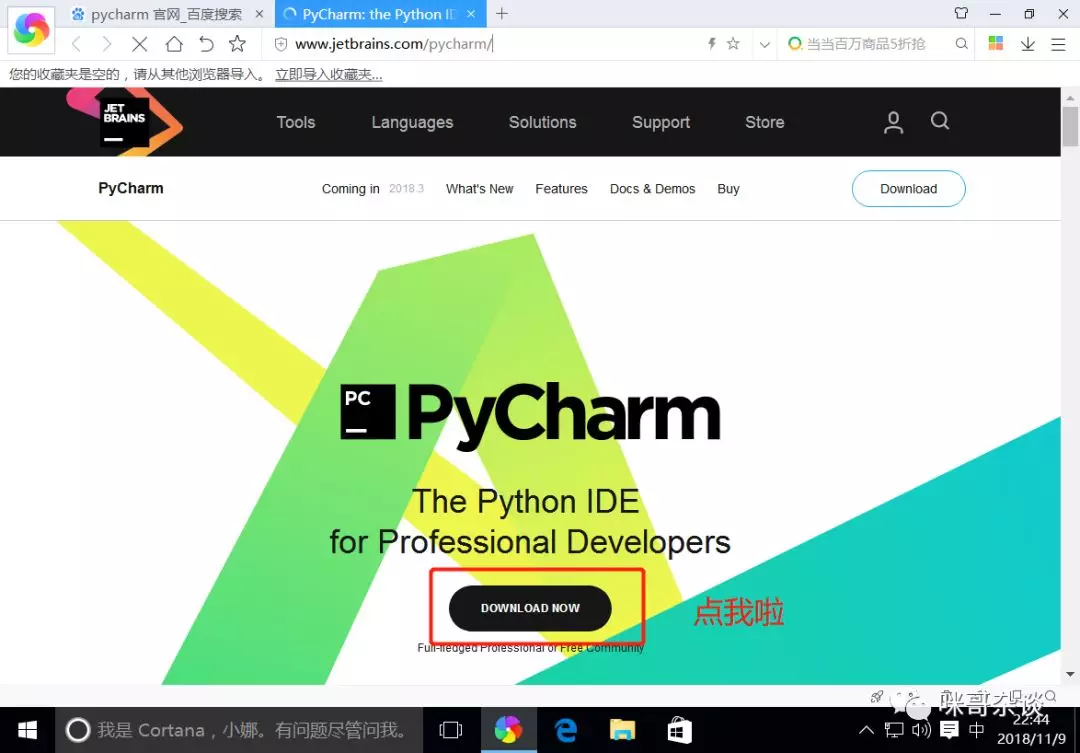Click the 360 browser logo icon

pyautogui.click(x=31, y=30)
